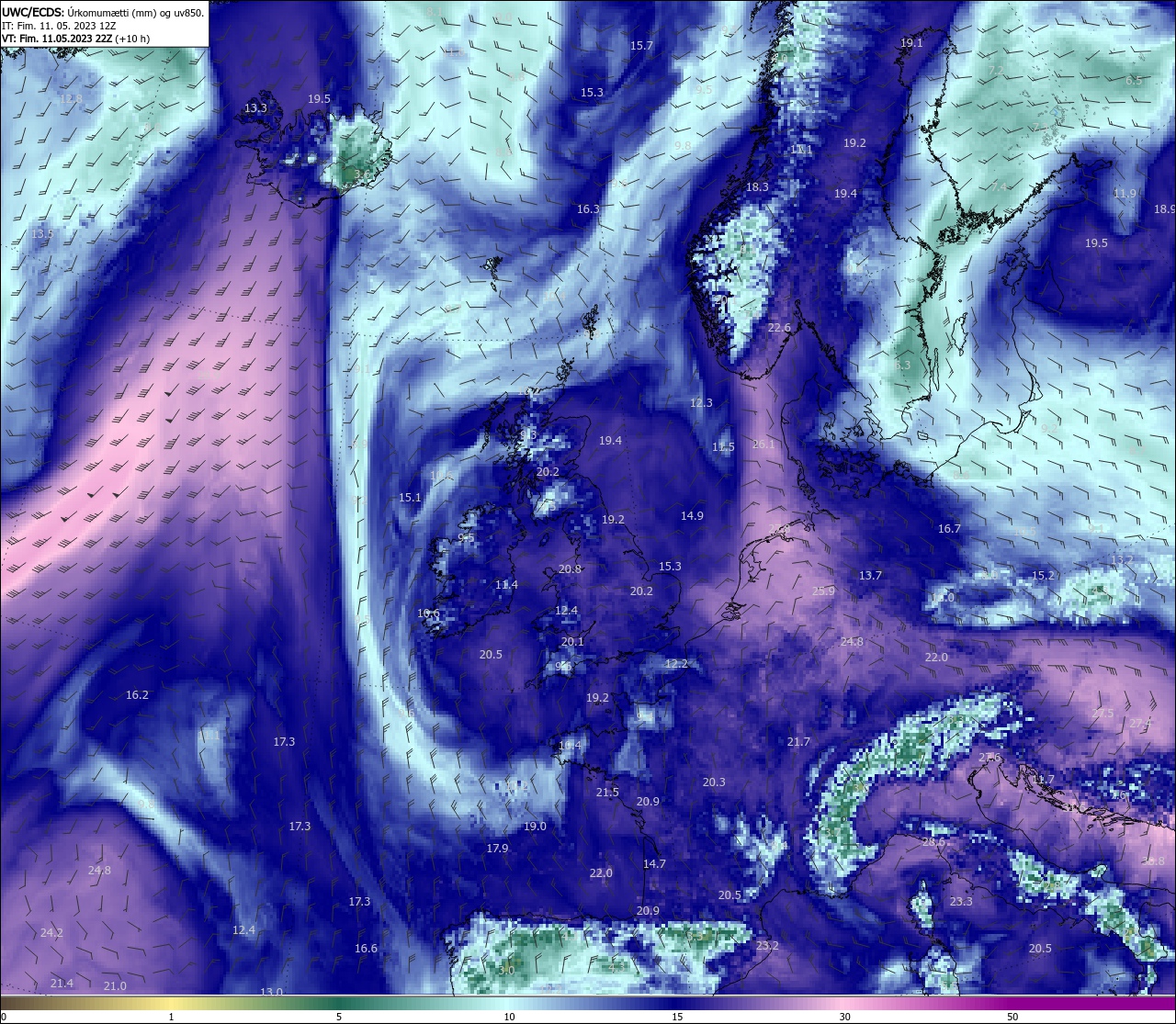The width and height of the screenshot is (1176, 1024).
Task: Click the map value 11.5
Action: click(x=724, y=447)
